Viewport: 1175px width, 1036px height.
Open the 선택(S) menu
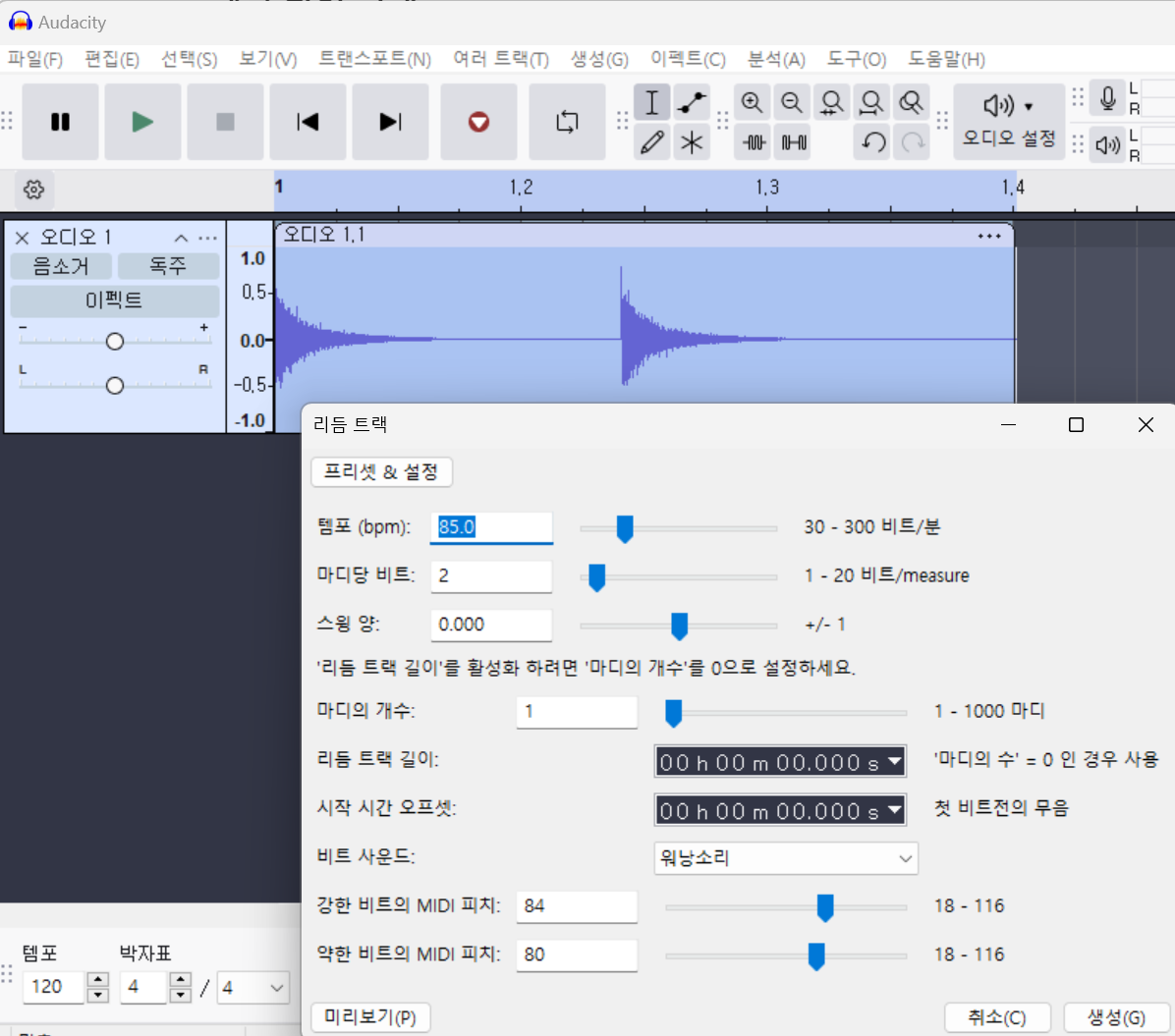(x=189, y=59)
